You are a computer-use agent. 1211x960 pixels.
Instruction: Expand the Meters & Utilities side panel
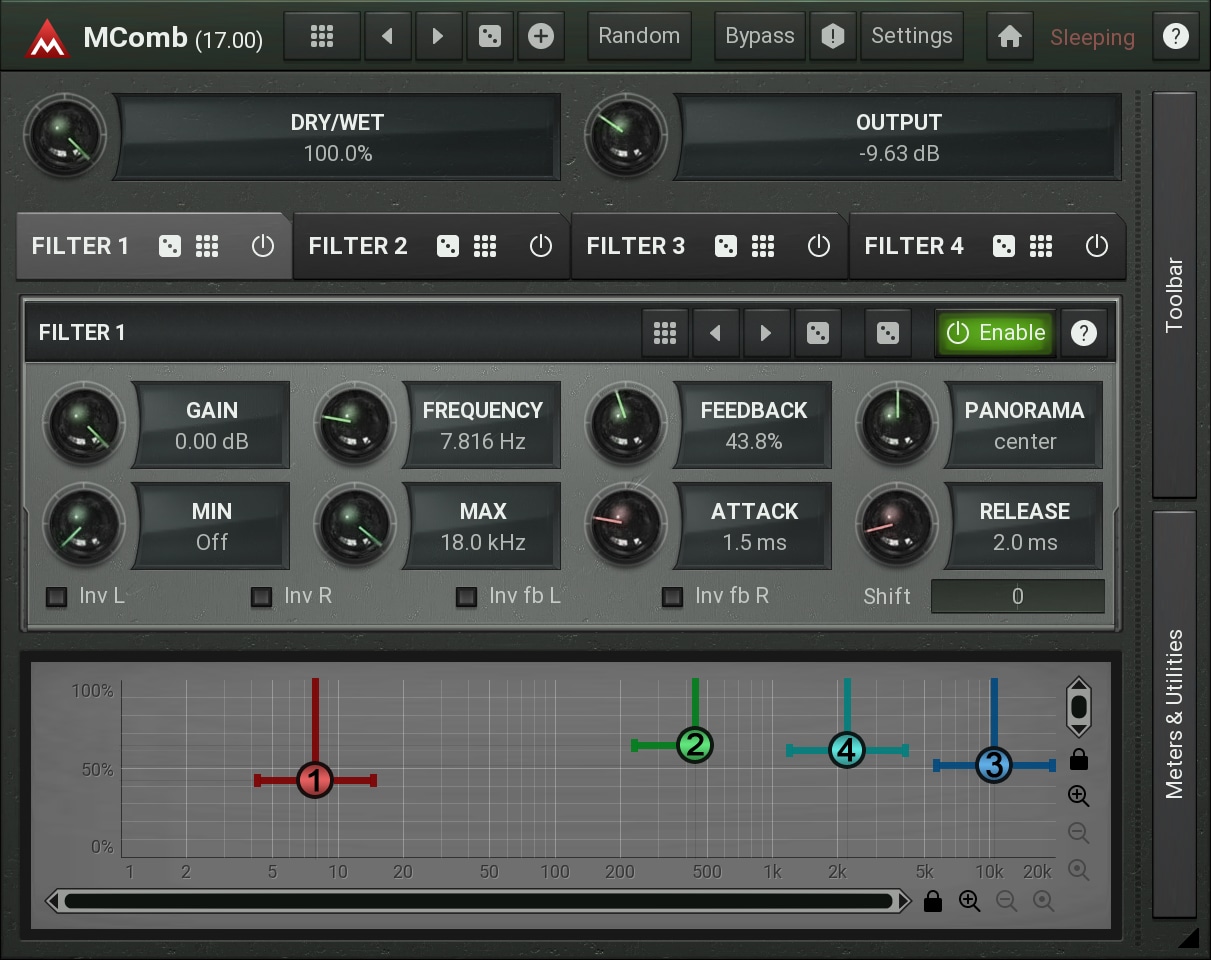[1174, 713]
